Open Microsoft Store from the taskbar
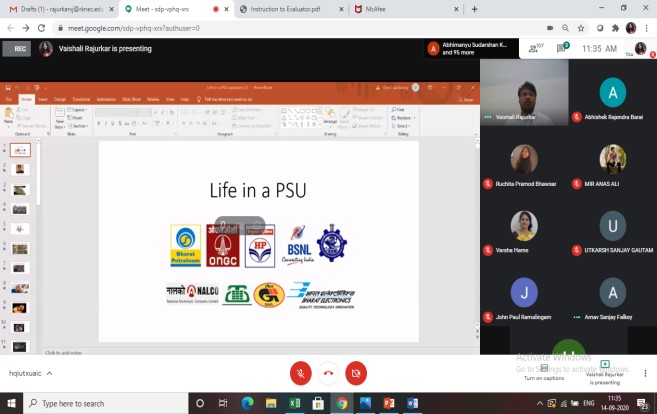This screenshot has height=414, width=657. [x=318, y=403]
